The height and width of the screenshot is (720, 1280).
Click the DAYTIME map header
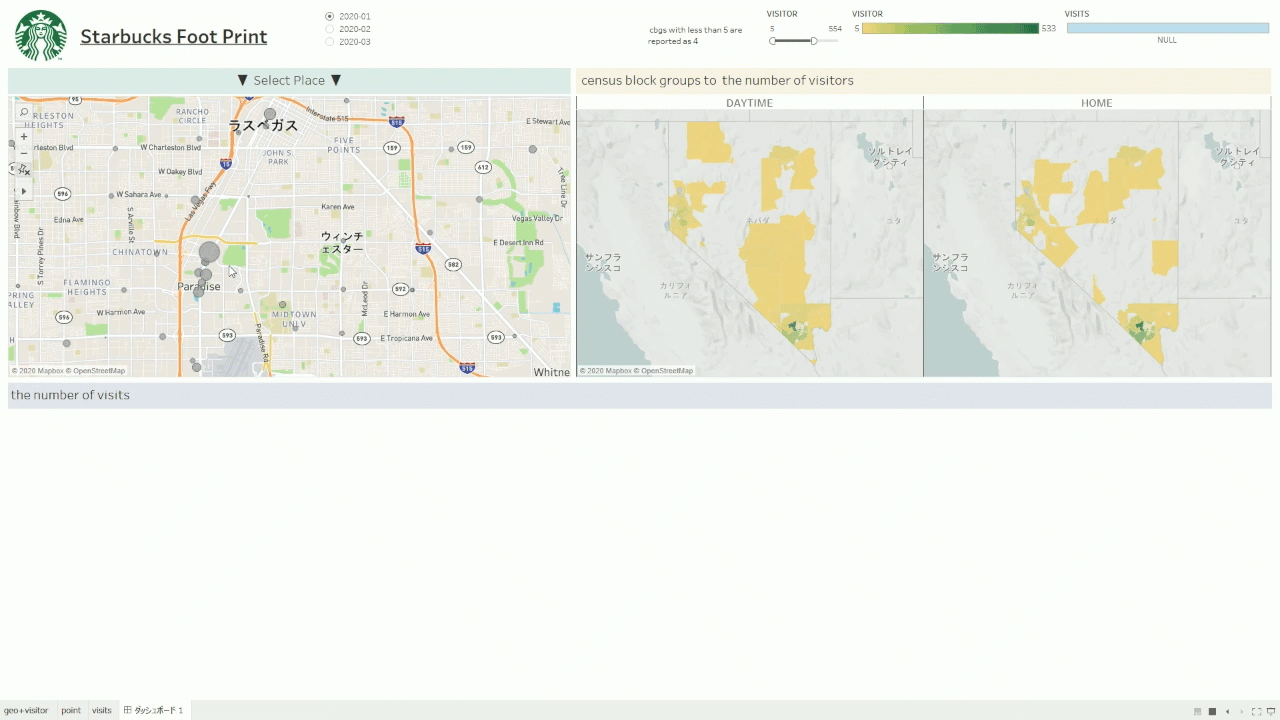tap(749, 103)
